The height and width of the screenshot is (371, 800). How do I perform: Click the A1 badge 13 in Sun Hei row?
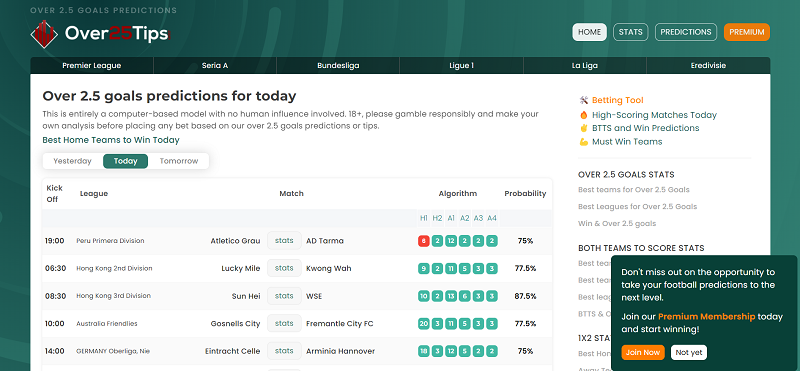451,296
